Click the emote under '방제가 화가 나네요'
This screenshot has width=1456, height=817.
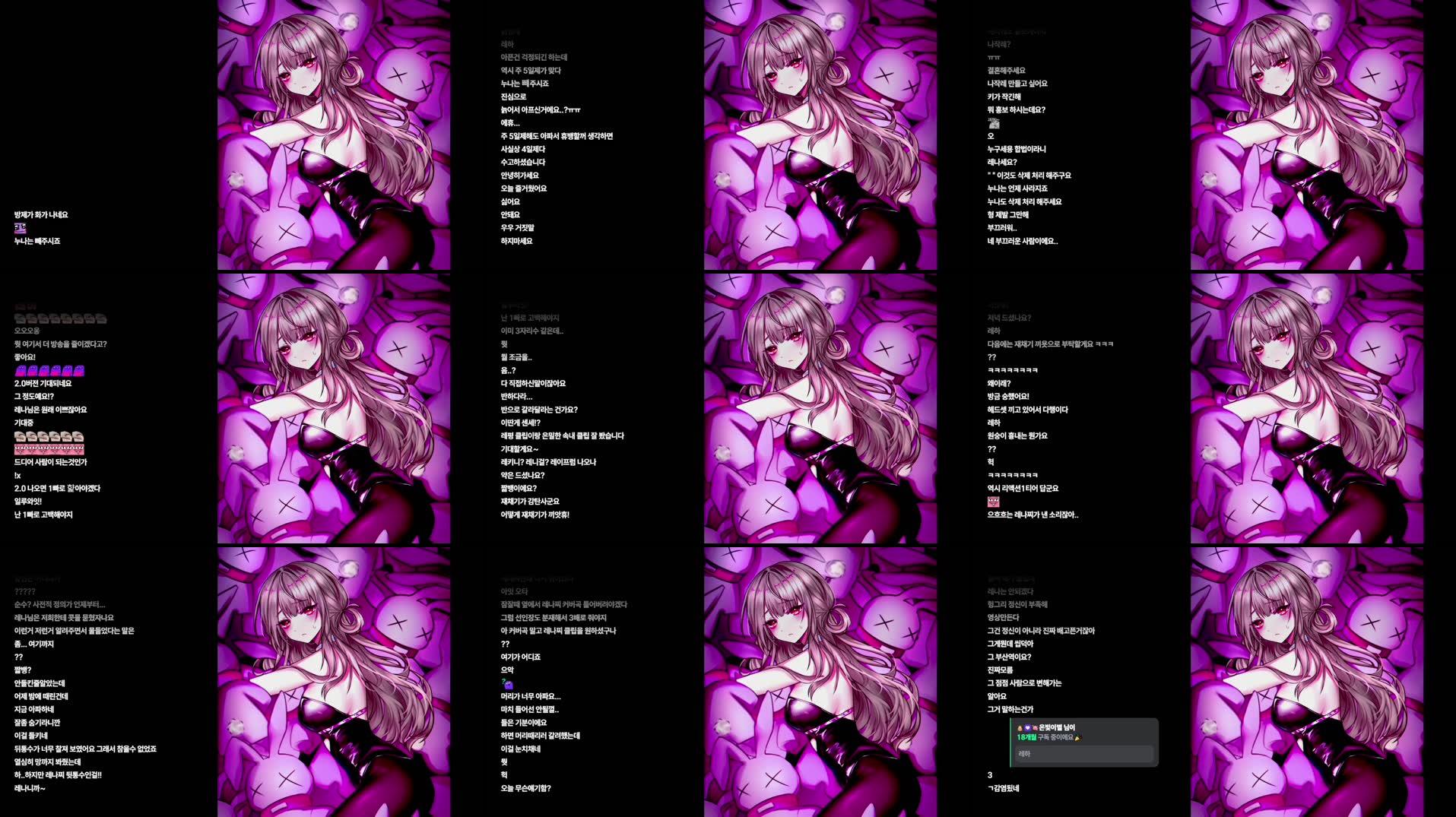[21, 228]
